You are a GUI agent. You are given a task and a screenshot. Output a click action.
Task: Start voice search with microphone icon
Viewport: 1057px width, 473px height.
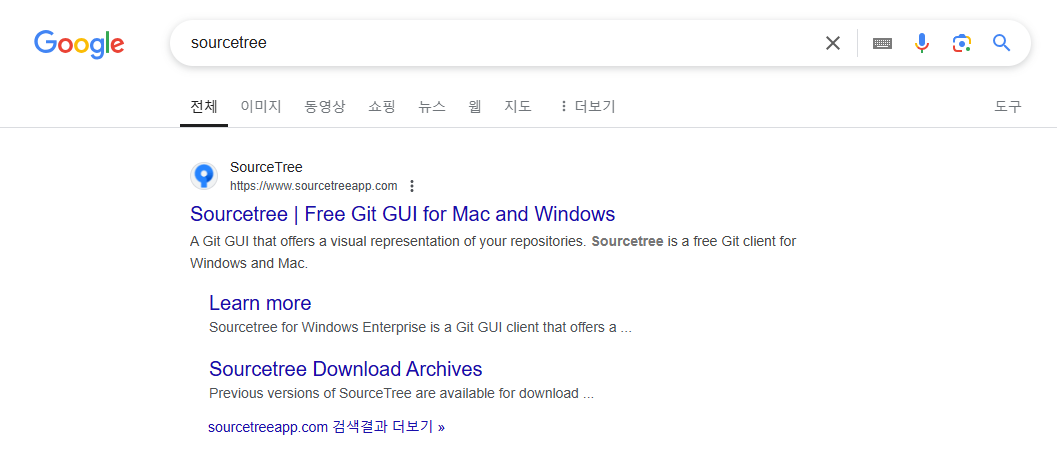(x=922, y=43)
